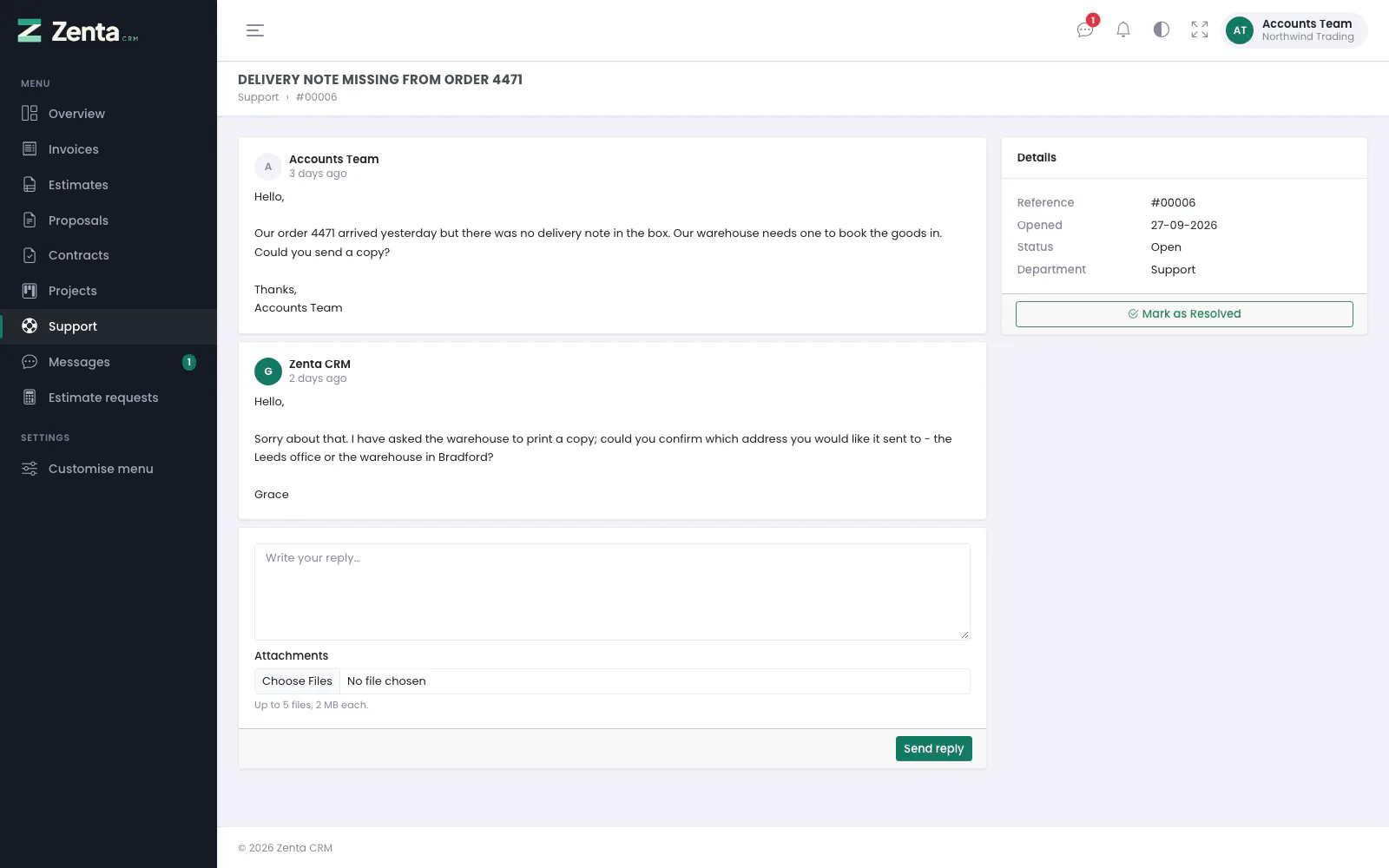Click Support breadcrumb link

tap(258, 97)
